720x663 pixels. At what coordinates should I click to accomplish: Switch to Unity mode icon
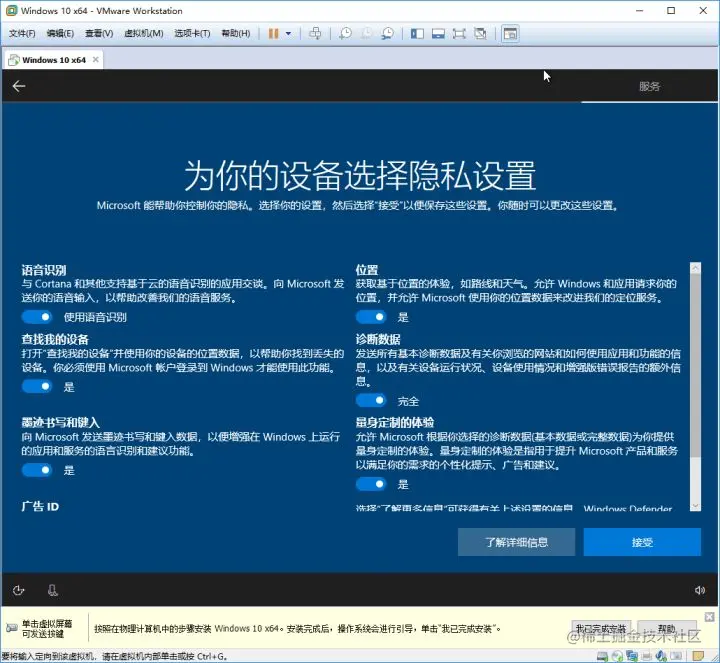click(480, 34)
